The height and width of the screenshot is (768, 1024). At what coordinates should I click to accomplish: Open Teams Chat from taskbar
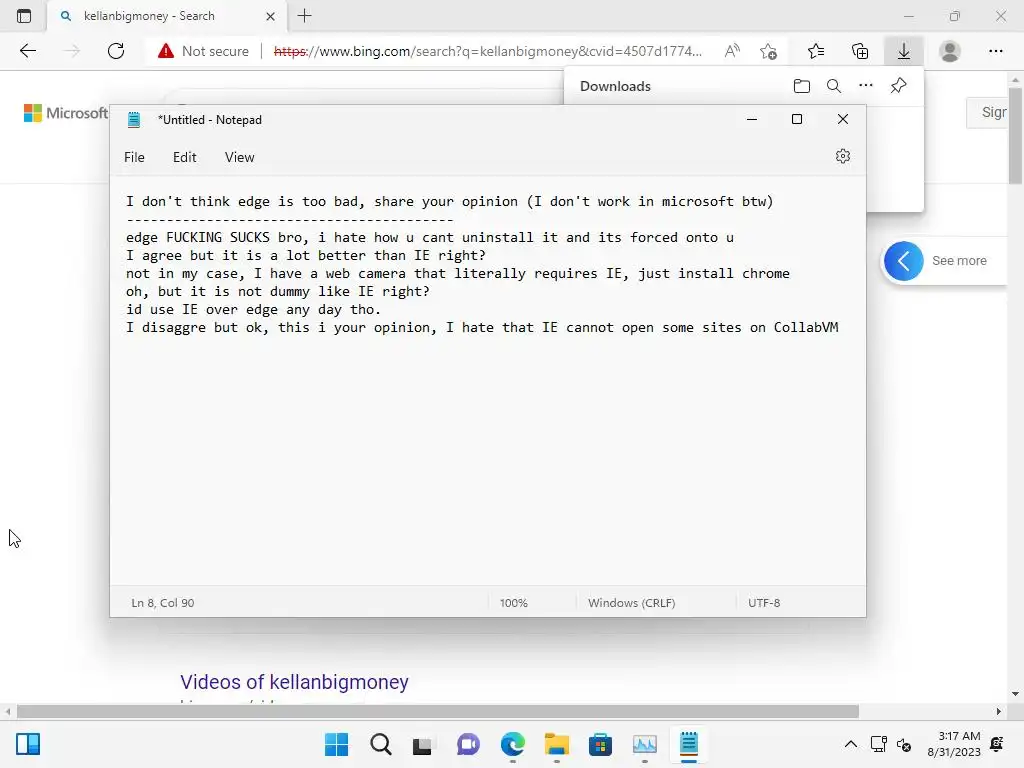[468, 744]
